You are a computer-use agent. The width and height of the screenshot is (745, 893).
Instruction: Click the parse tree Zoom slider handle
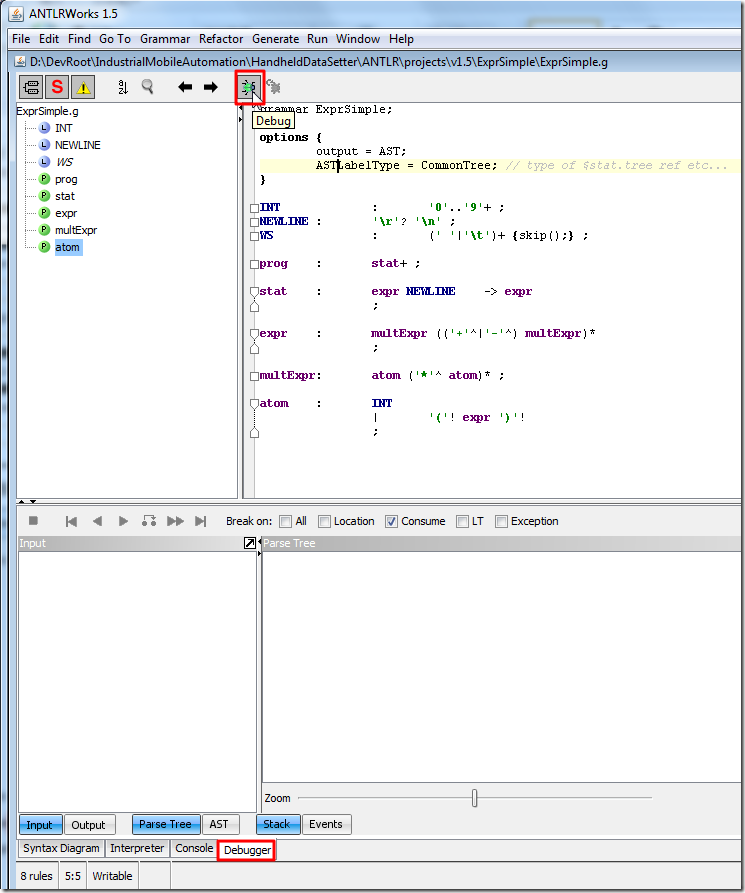[x=474, y=798]
